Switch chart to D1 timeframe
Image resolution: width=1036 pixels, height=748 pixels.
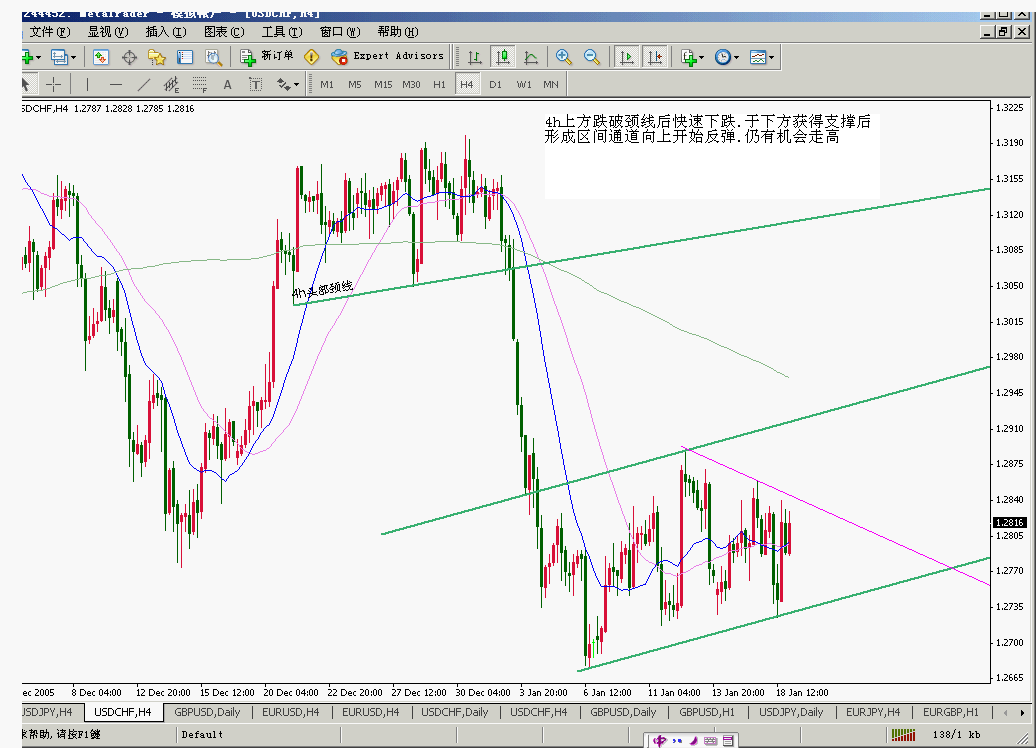[496, 85]
